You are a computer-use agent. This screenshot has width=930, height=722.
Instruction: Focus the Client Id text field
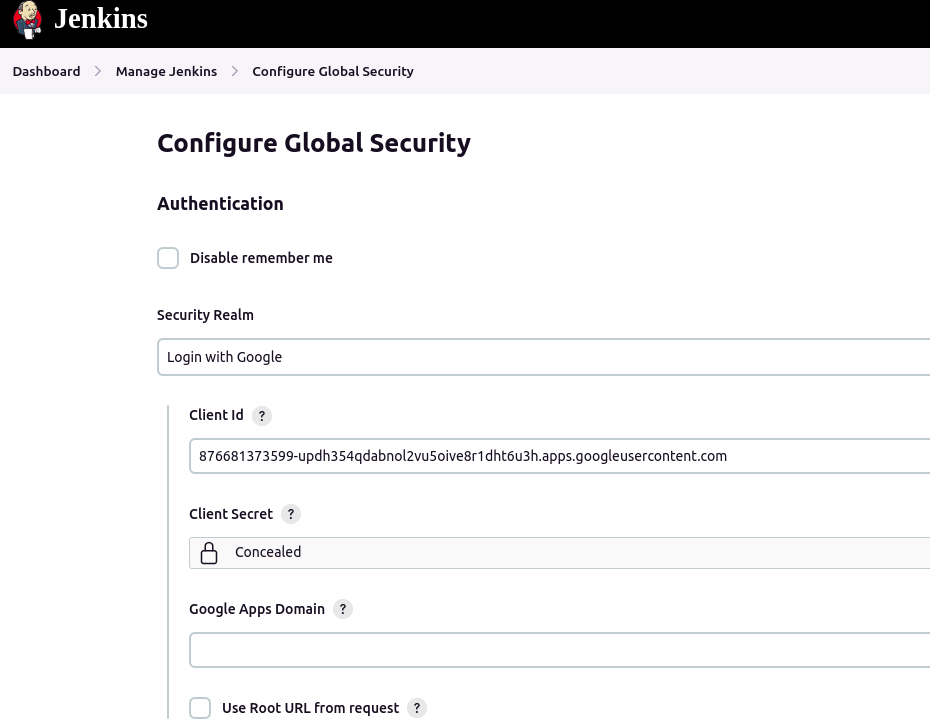pyautogui.click(x=560, y=456)
